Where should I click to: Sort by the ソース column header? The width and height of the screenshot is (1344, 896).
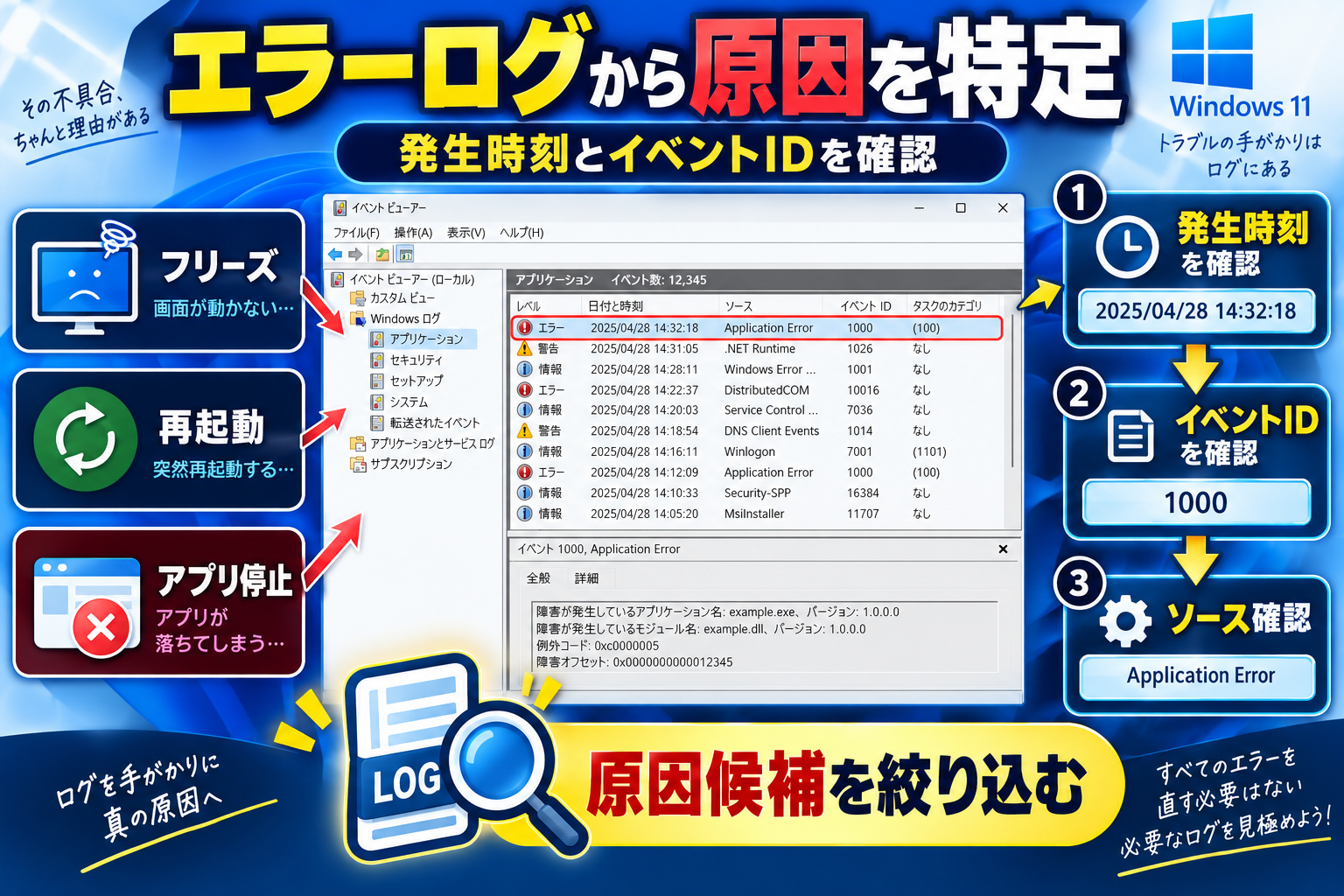click(x=738, y=306)
